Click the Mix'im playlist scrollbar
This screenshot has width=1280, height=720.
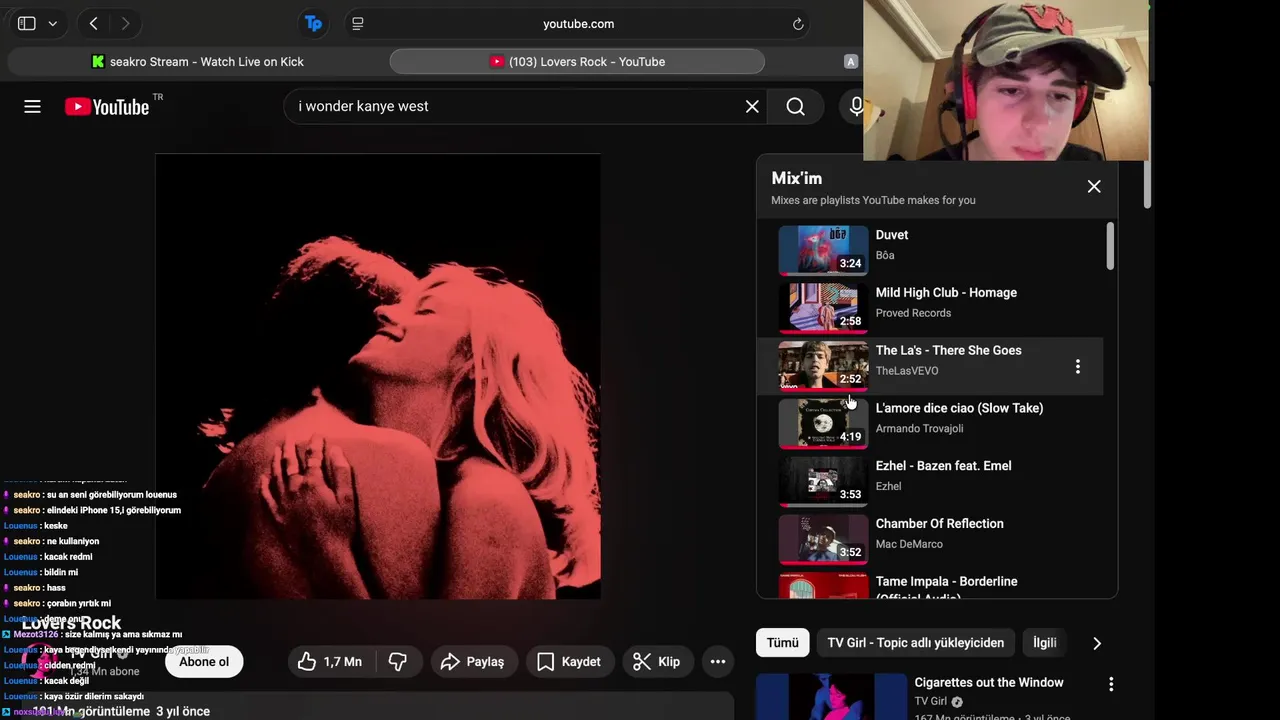pyautogui.click(x=1110, y=246)
